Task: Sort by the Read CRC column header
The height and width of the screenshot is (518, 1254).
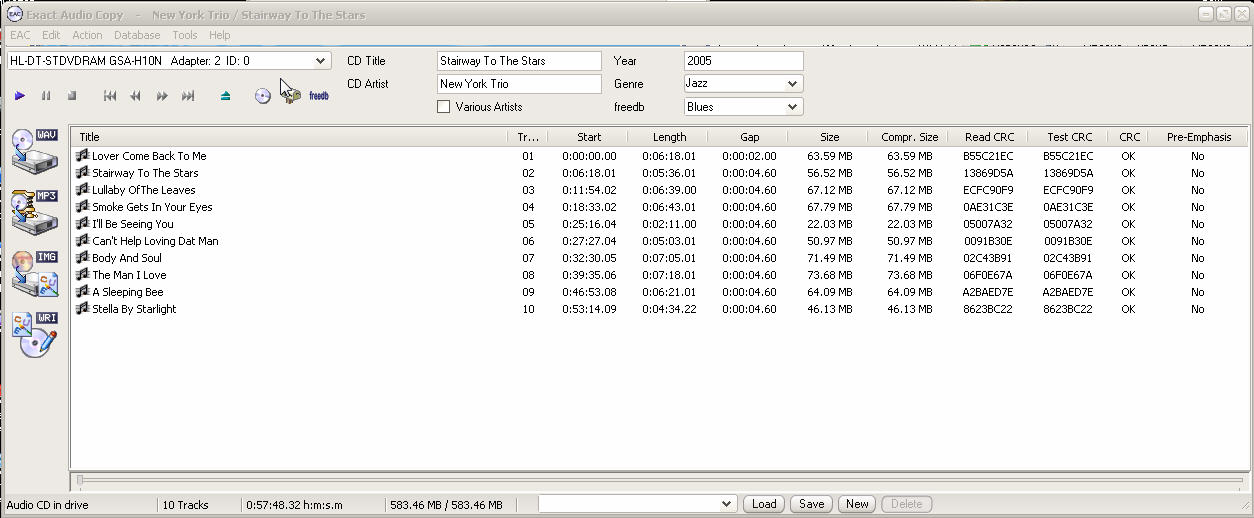Action: (988, 137)
